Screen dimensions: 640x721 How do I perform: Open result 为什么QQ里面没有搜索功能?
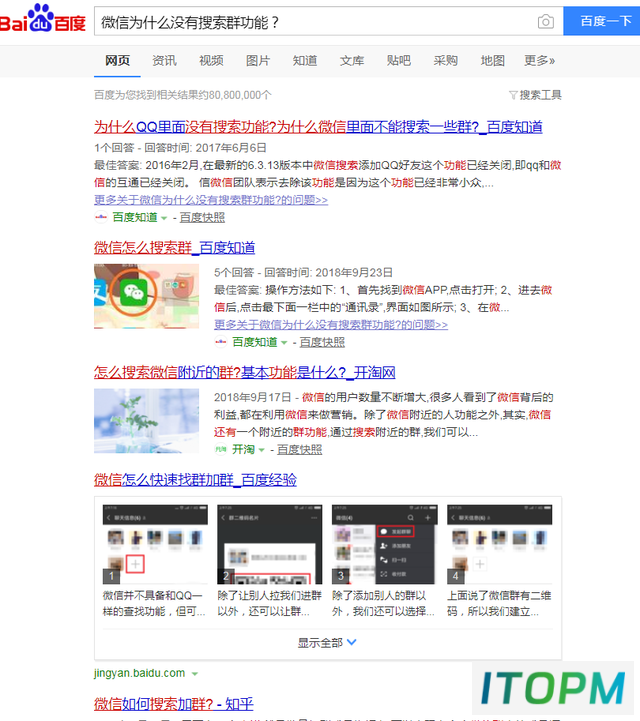[318, 127]
